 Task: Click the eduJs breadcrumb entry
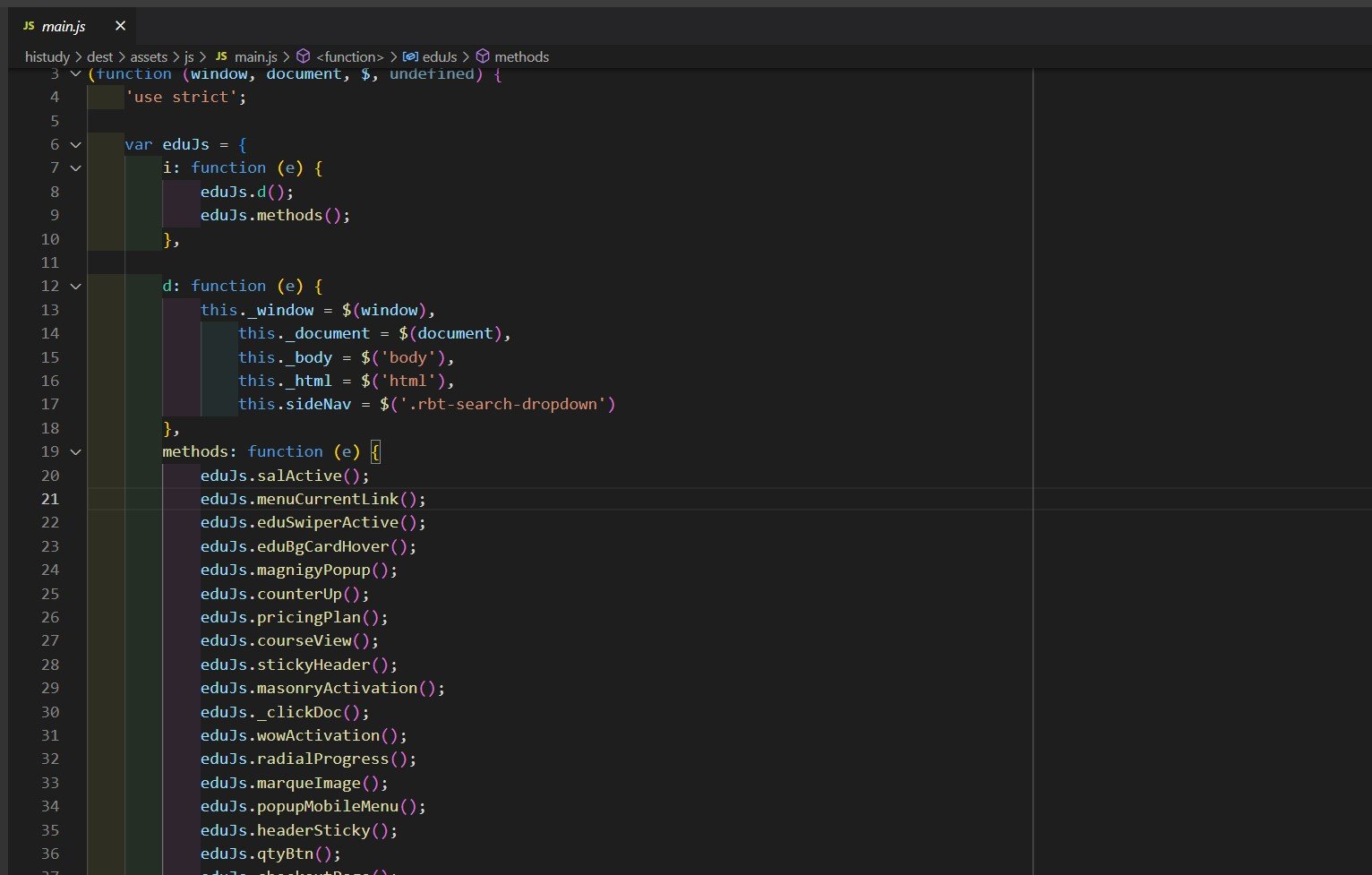[438, 56]
